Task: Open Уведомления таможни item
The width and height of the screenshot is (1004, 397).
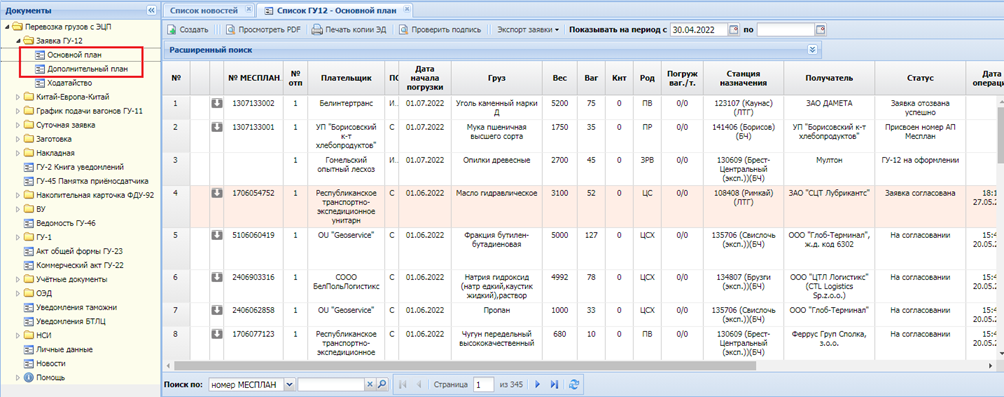Action: tap(77, 307)
